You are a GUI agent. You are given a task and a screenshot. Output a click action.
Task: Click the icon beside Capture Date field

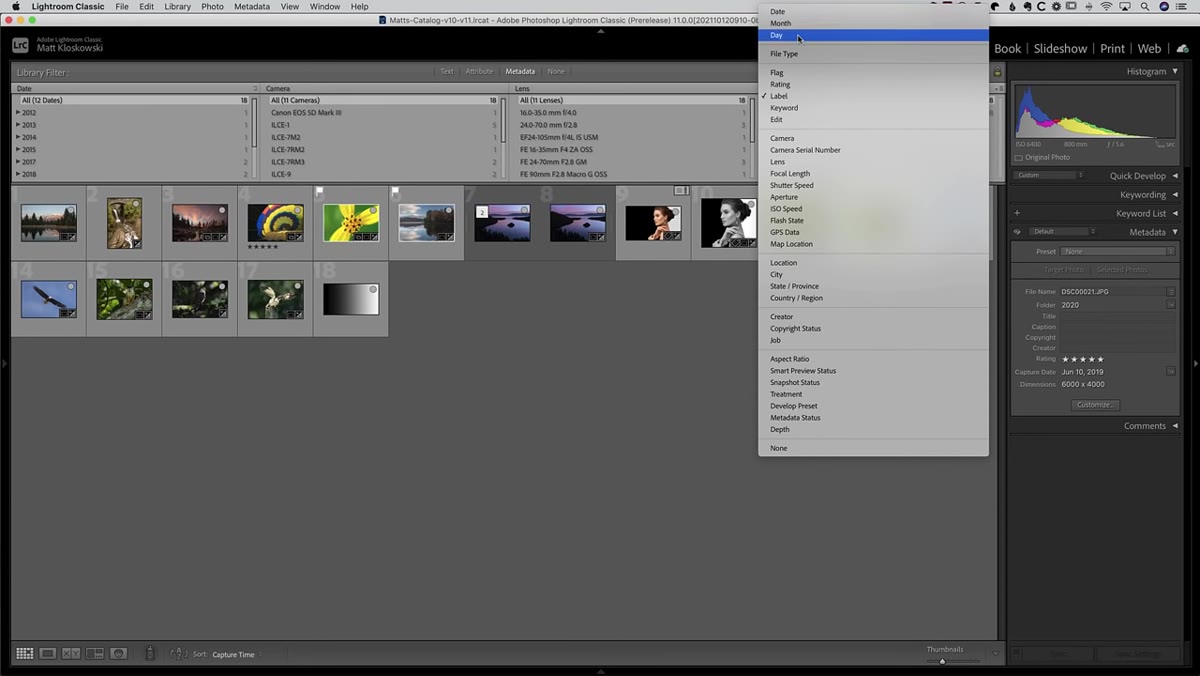click(x=1171, y=372)
